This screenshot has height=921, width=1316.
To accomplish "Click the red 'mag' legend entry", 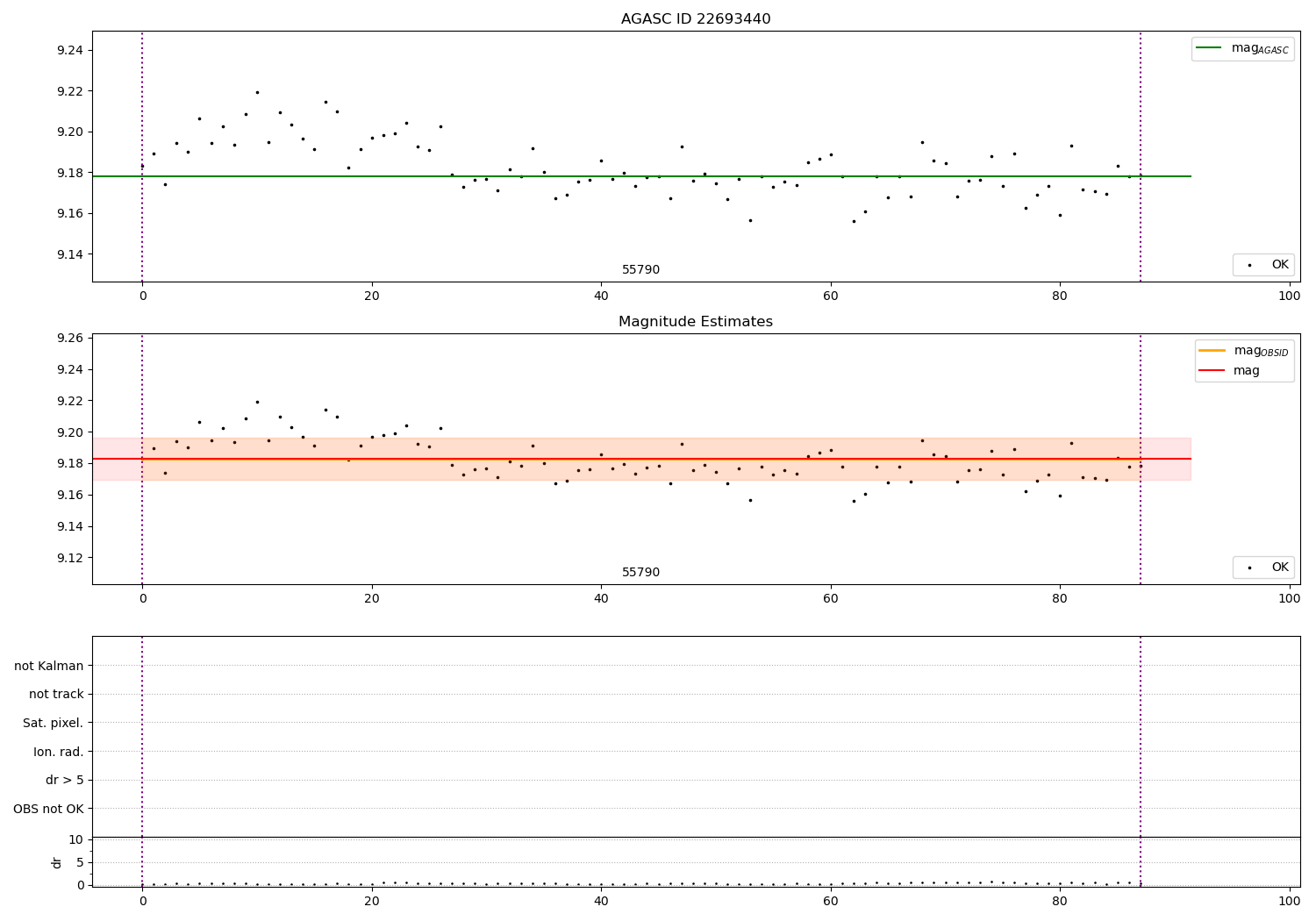I will [1229, 370].
